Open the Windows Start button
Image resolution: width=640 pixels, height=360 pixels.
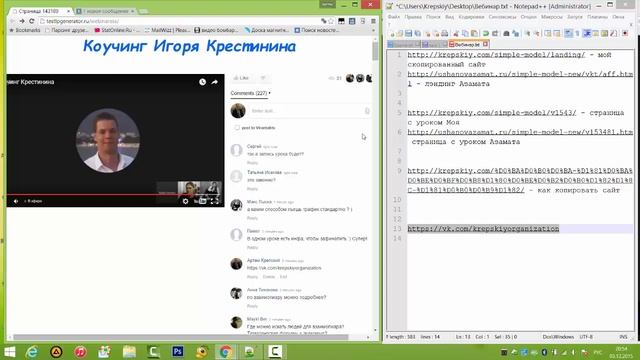click(x=9, y=352)
